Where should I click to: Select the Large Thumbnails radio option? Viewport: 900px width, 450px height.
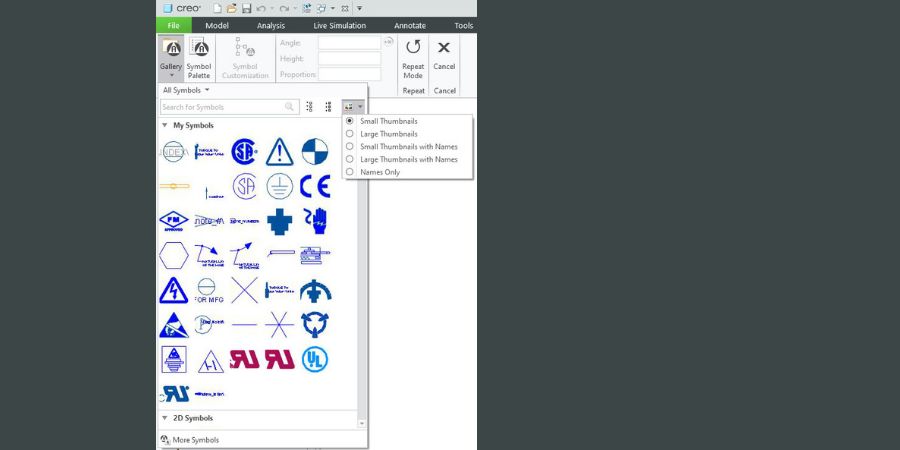coord(350,134)
